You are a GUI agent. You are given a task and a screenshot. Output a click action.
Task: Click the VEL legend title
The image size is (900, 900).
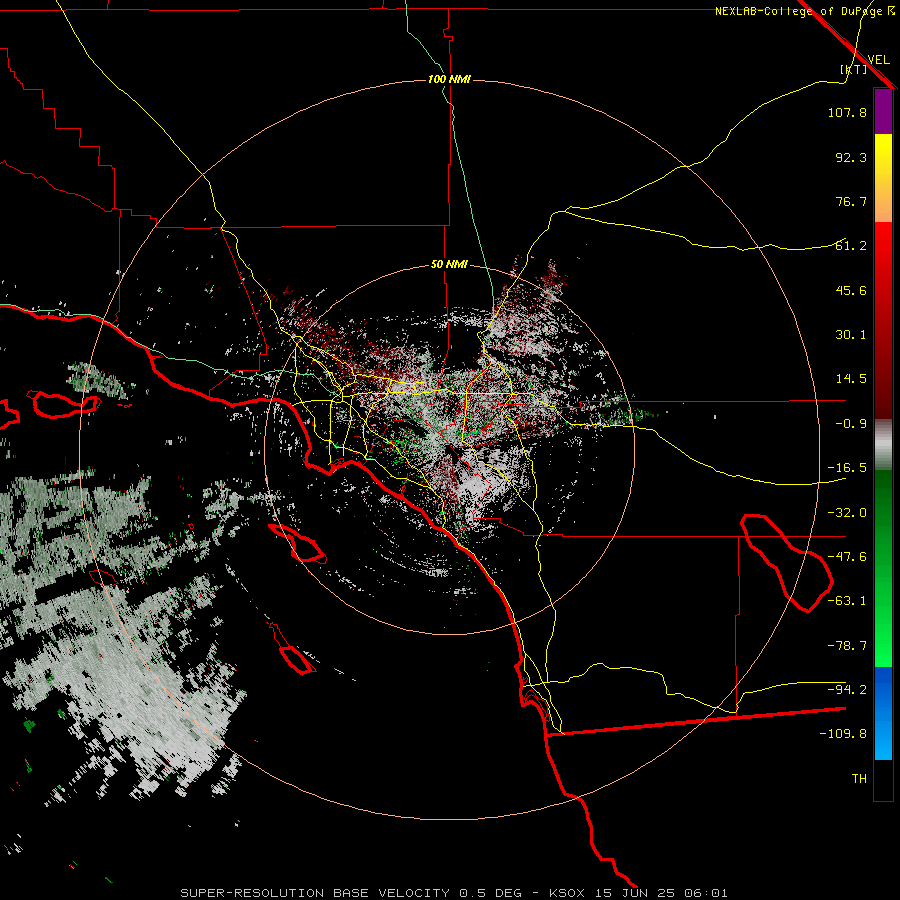coord(878,60)
